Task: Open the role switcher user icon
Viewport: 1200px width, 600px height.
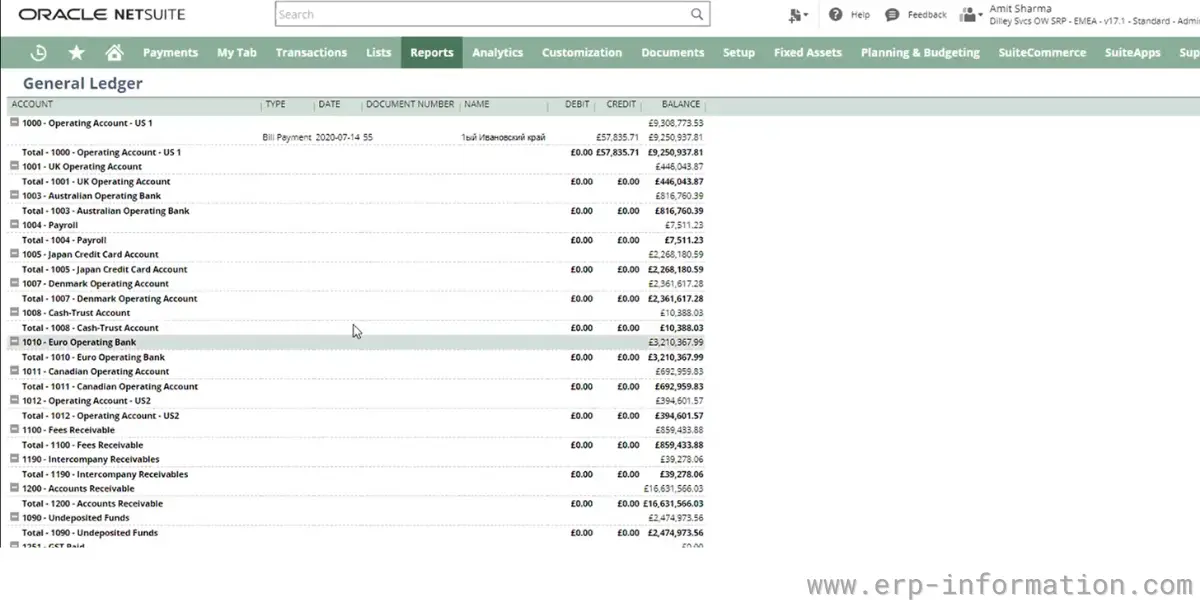Action: coord(970,15)
